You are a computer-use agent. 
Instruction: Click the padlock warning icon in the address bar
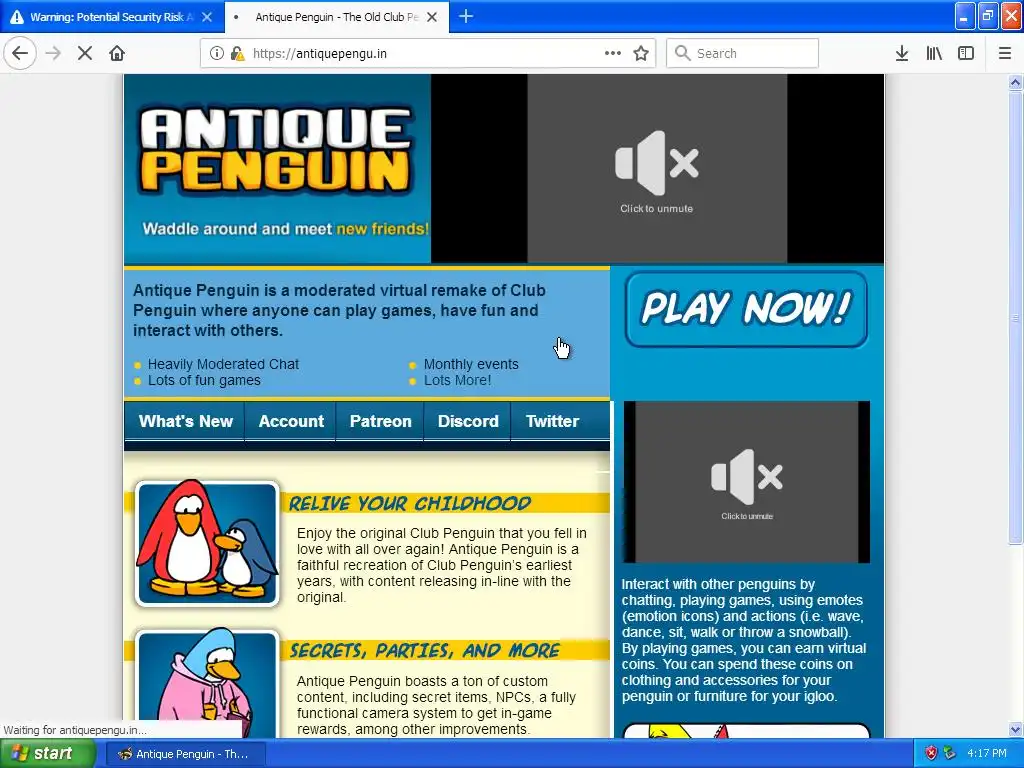click(238, 53)
